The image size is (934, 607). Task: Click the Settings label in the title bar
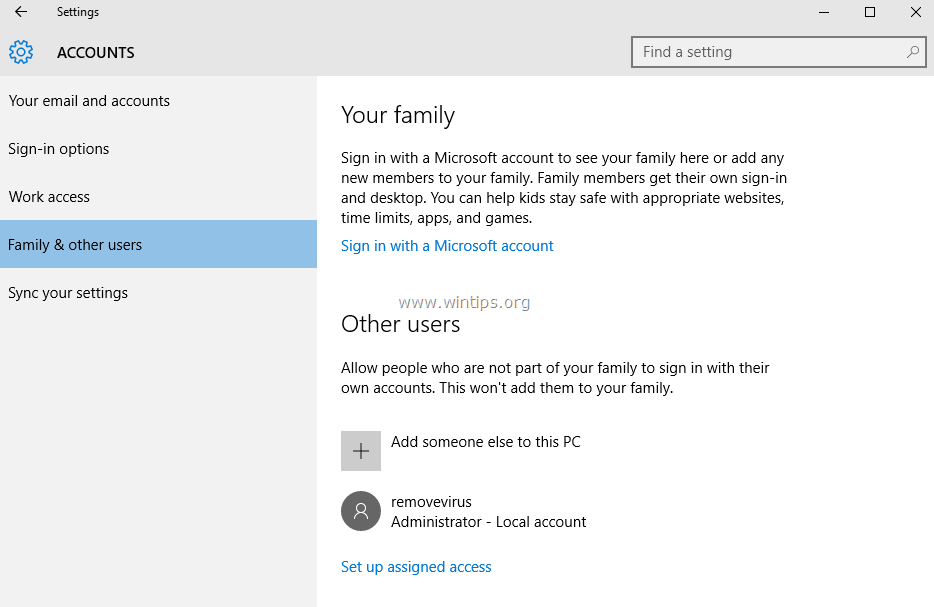(77, 11)
